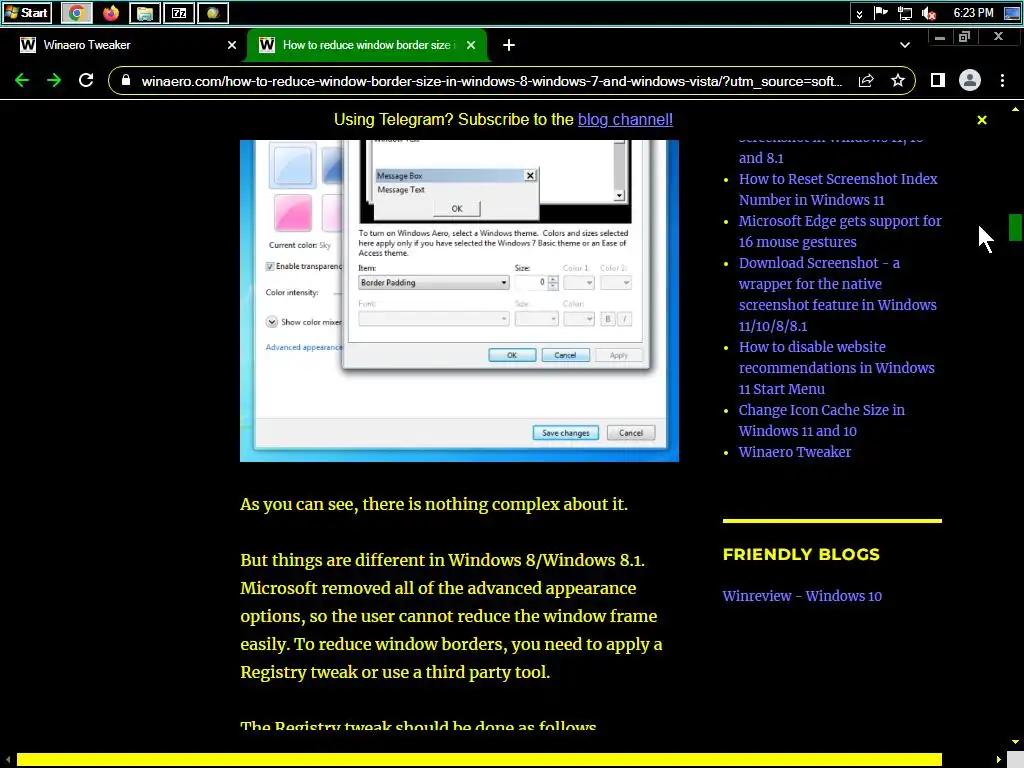Open the Chrome profile menu
Image resolution: width=1024 pixels, height=768 pixels.
click(x=970, y=80)
